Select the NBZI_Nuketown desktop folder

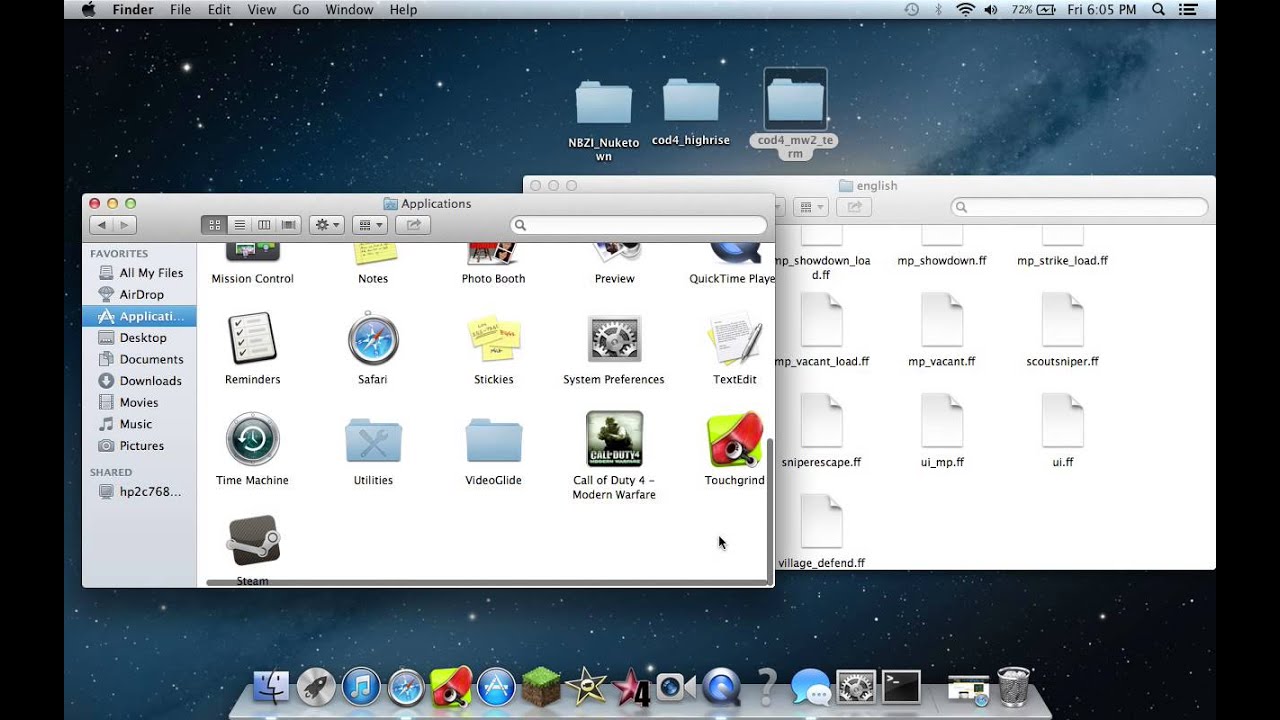pyautogui.click(x=603, y=103)
